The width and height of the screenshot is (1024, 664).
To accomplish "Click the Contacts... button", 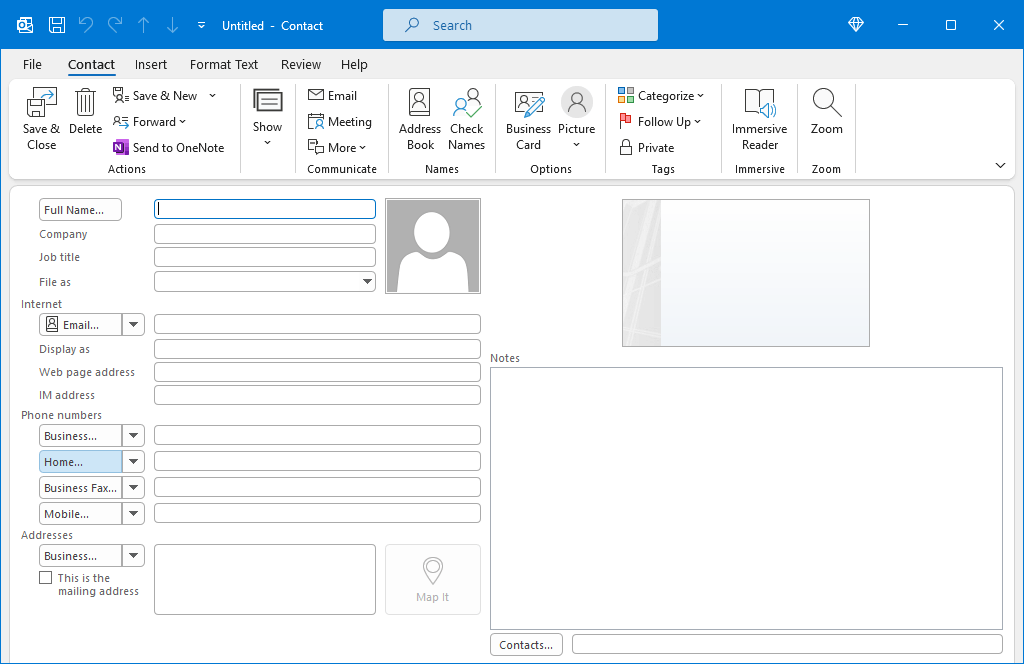I will [x=526, y=644].
